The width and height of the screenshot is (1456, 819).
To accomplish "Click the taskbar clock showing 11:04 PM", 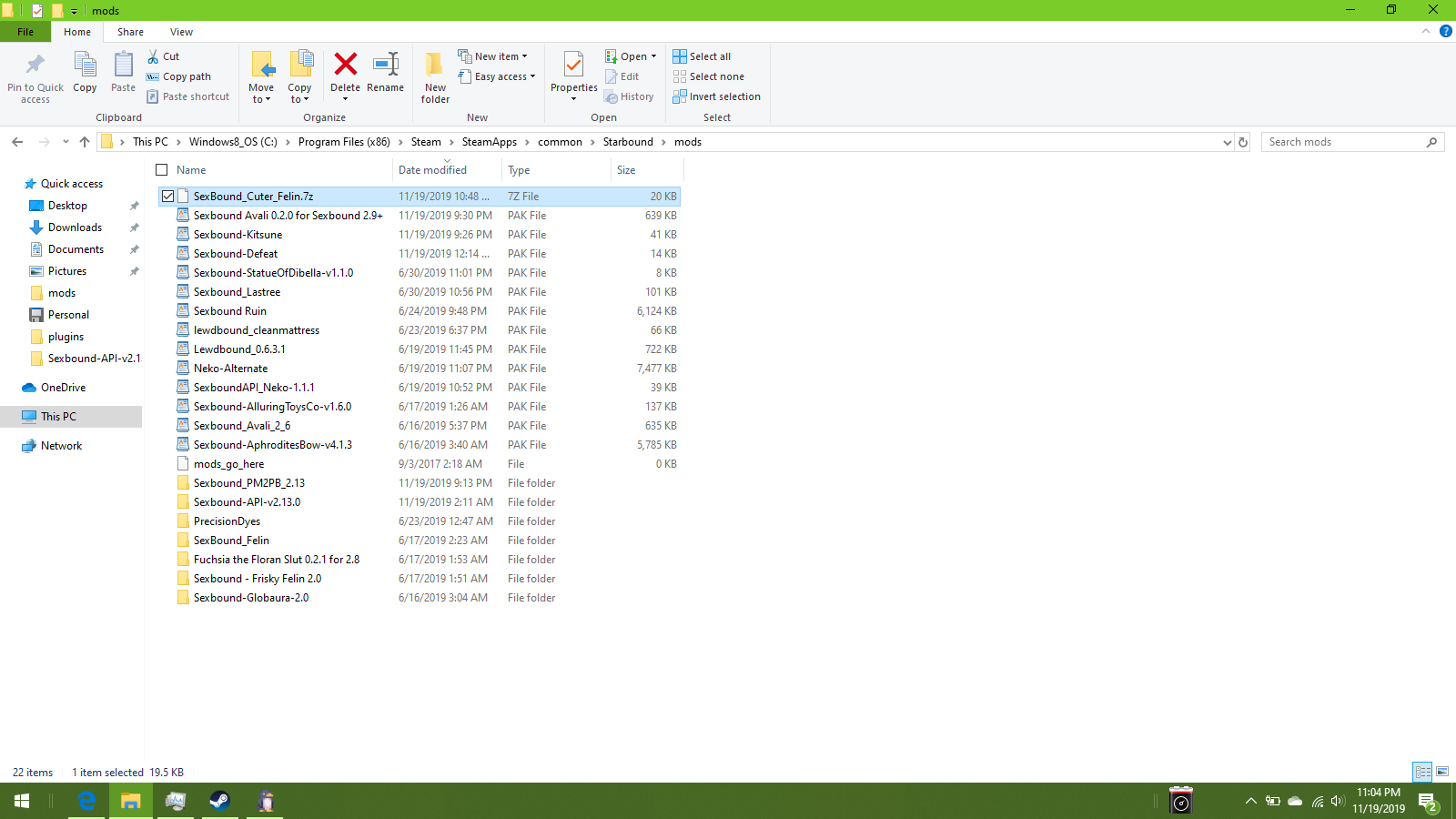I will tap(1378, 801).
